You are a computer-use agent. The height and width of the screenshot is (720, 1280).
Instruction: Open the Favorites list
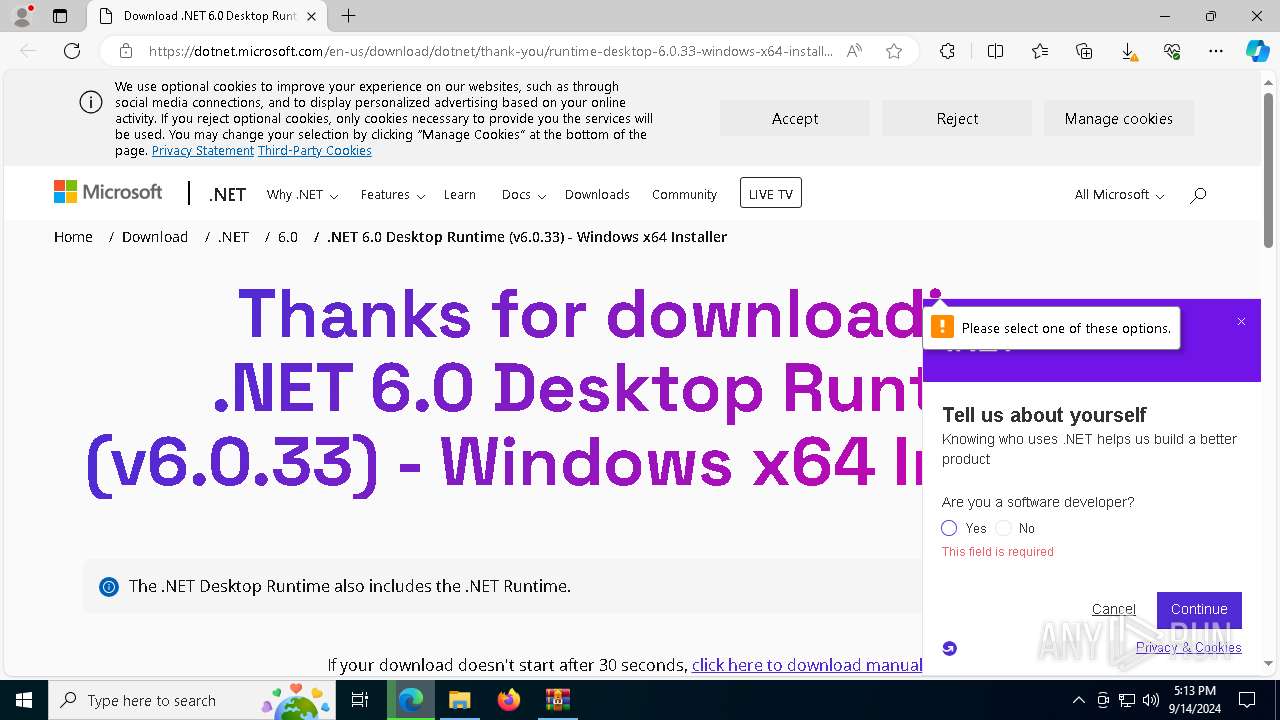(x=1040, y=51)
